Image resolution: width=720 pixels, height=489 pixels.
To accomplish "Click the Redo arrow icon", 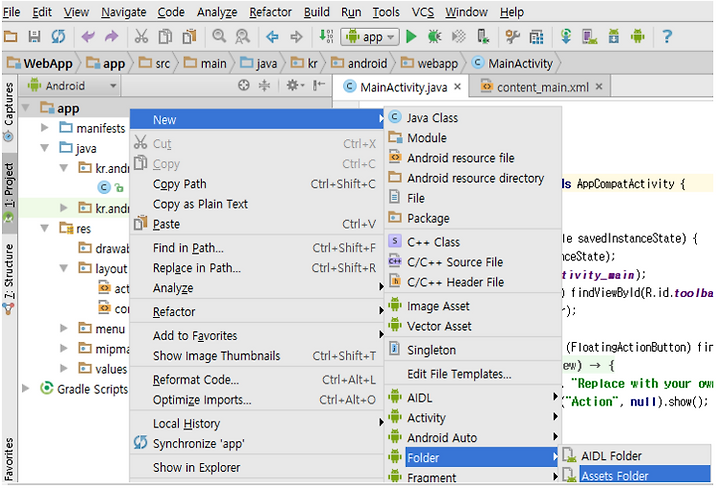I will click(x=111, y=36).
